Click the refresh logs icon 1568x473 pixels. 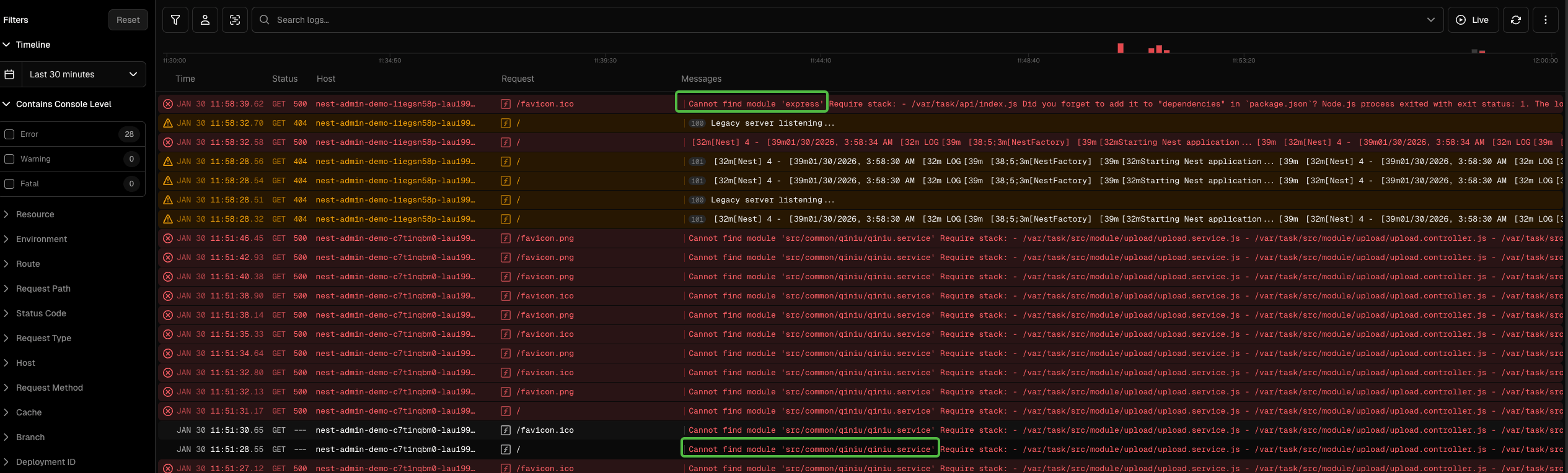(x=1515, y=20)
